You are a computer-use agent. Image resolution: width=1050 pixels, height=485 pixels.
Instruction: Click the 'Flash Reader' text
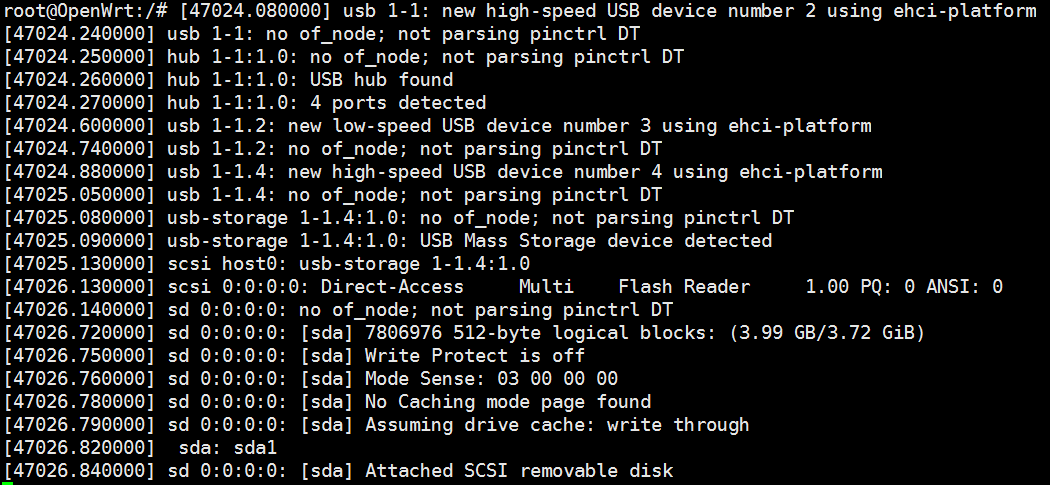(x=684, y=287)
